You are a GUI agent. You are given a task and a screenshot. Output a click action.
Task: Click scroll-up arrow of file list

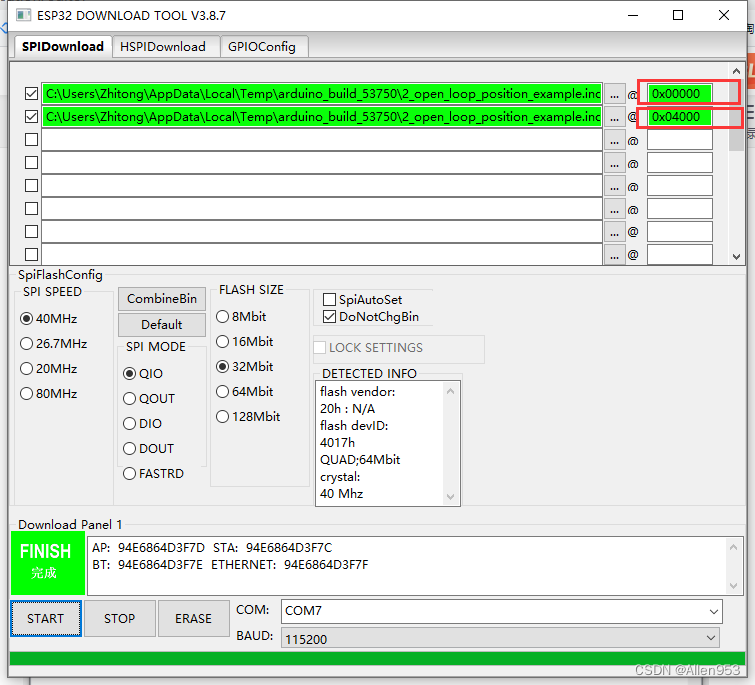coord(736,71)
